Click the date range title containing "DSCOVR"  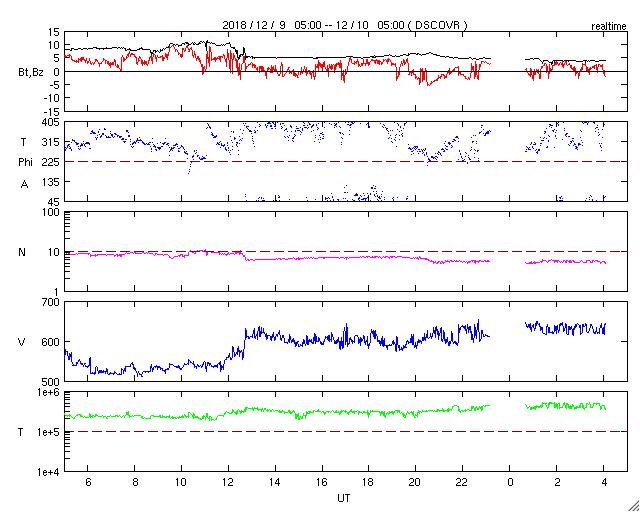[345, 25]
